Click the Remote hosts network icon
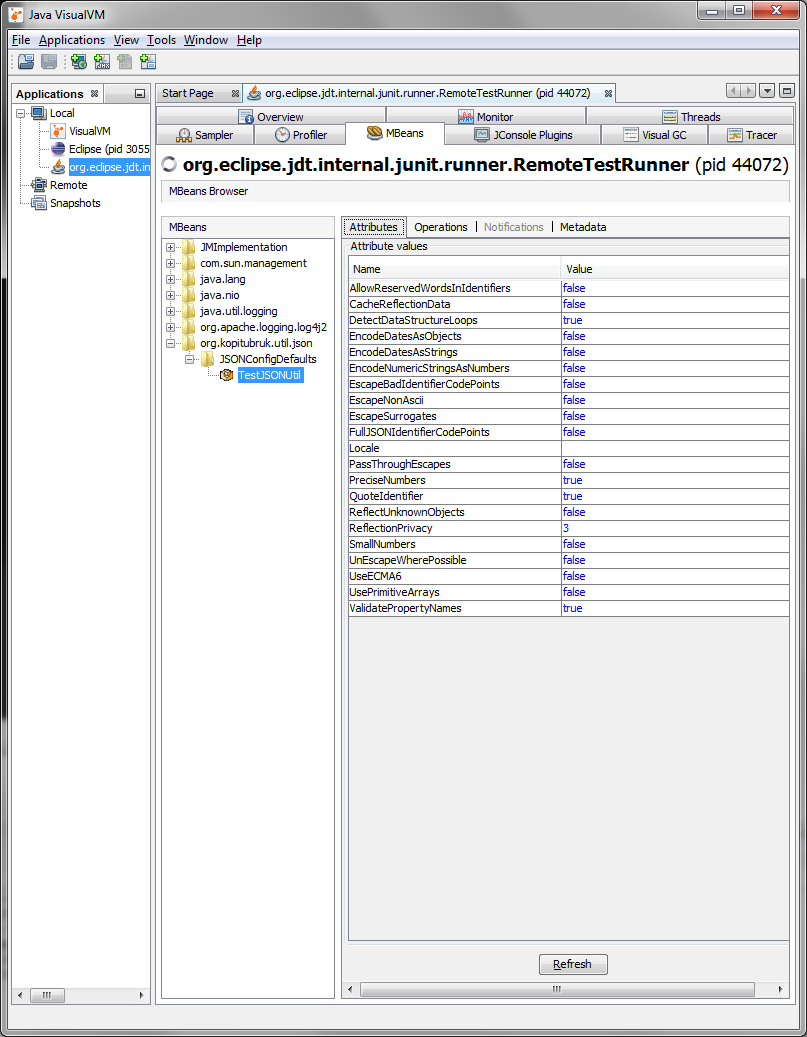The height and width of the screenshot is (1037, 807). coord(38,185)
